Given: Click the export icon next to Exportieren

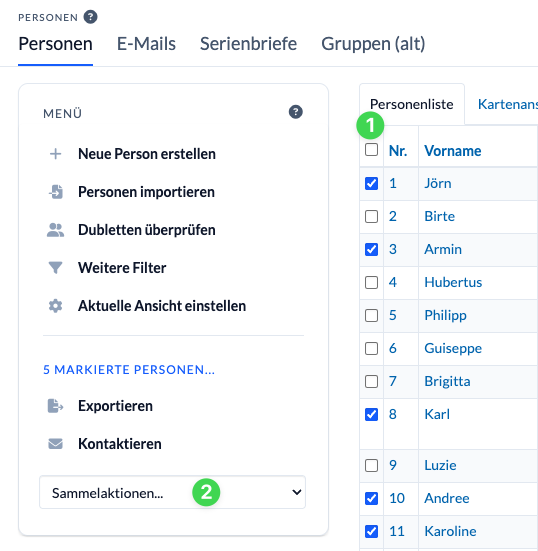Looking at the screenshot, I should click(56, 406).
